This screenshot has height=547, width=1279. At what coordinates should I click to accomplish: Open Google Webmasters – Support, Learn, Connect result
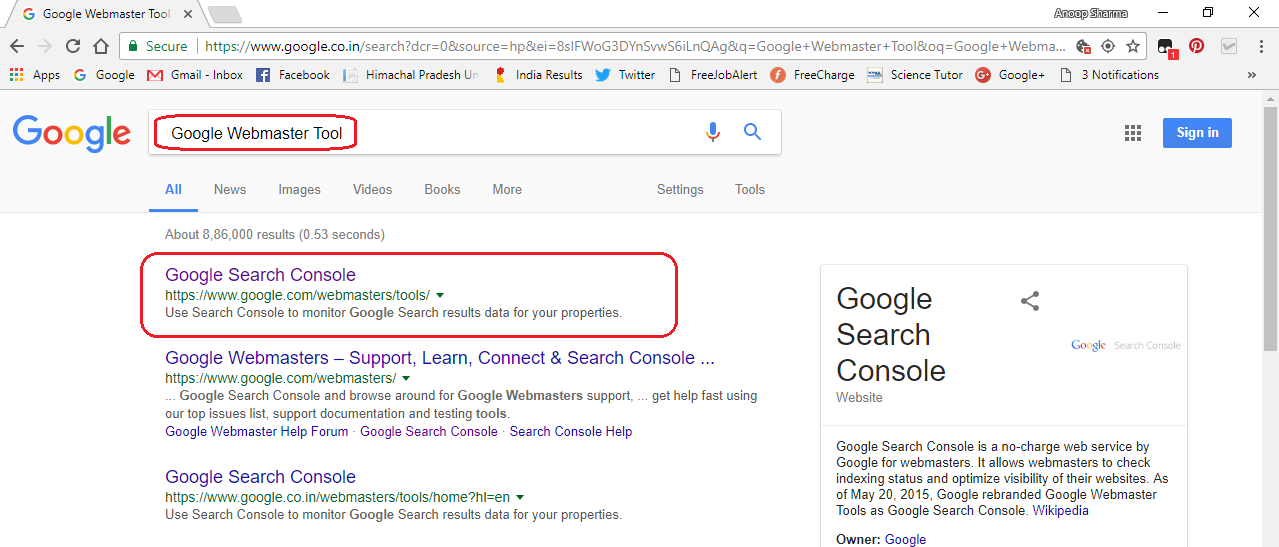pos(440,358)
